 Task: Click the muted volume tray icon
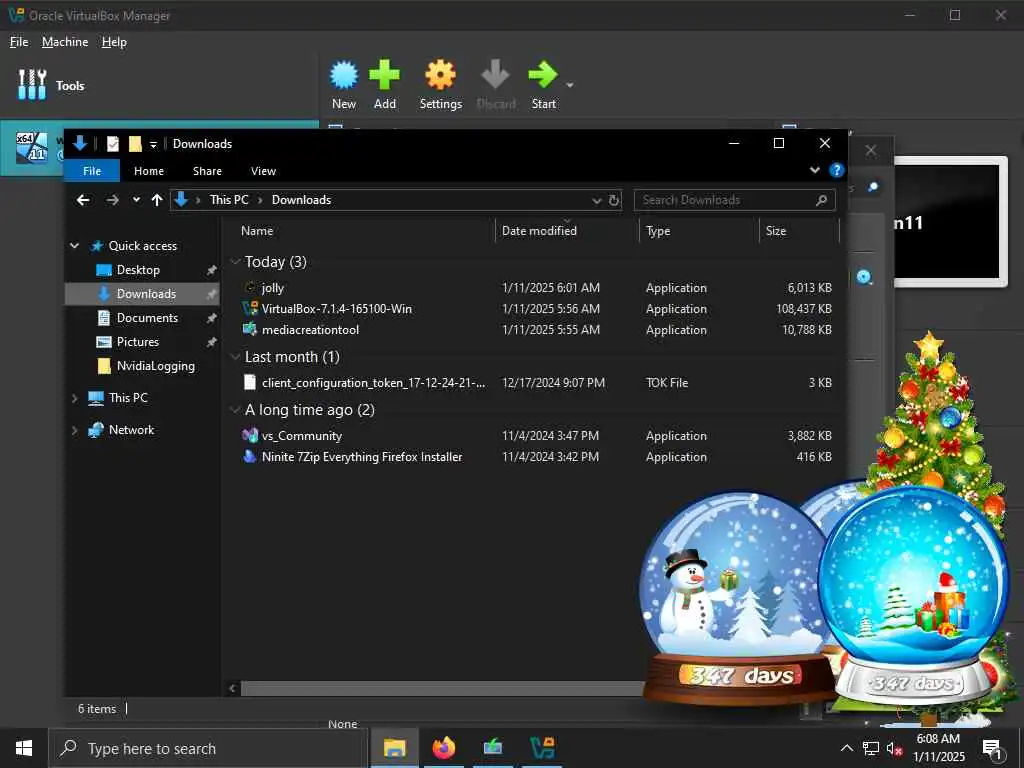coord(895,748)
